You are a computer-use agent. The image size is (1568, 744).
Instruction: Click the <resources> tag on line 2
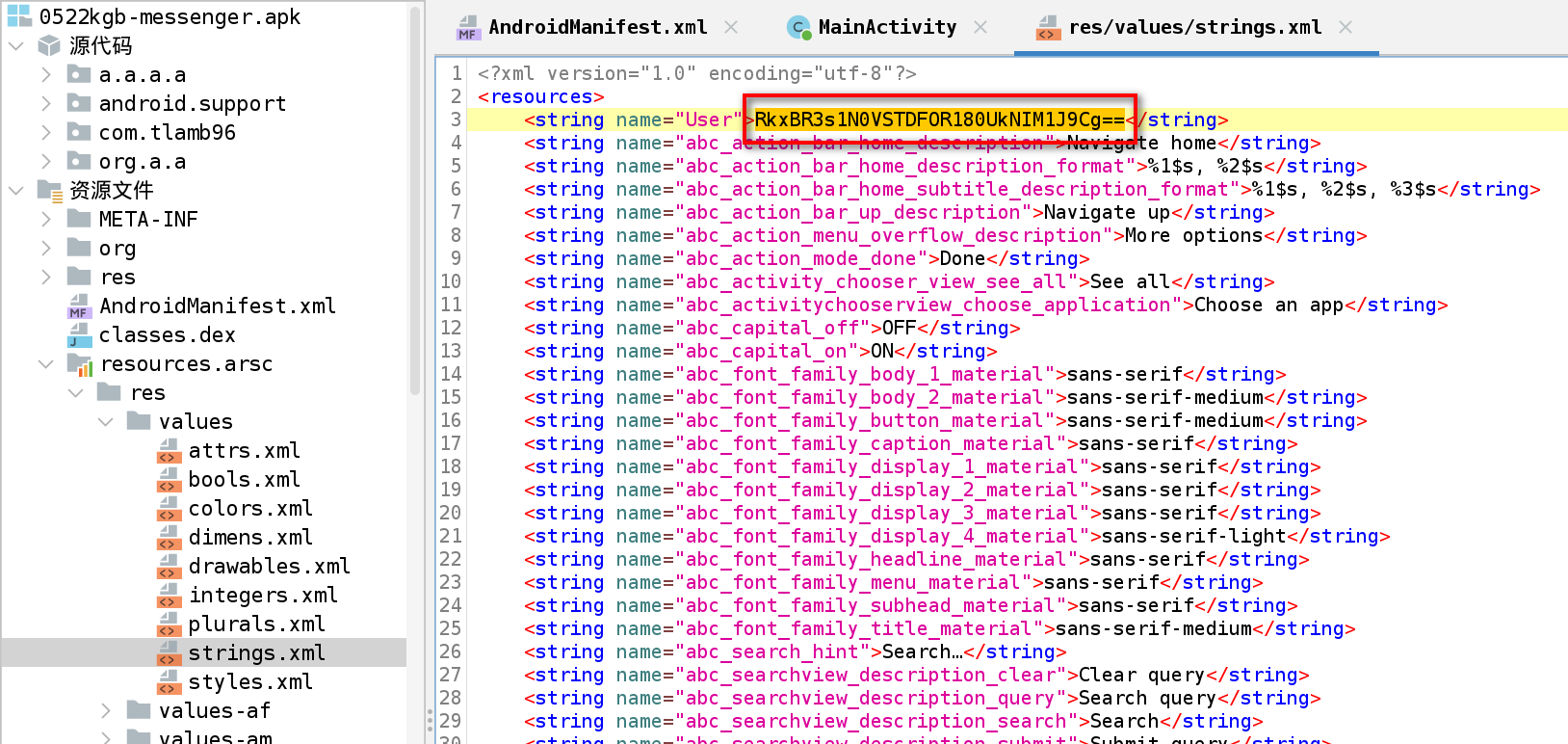point(540,96)
